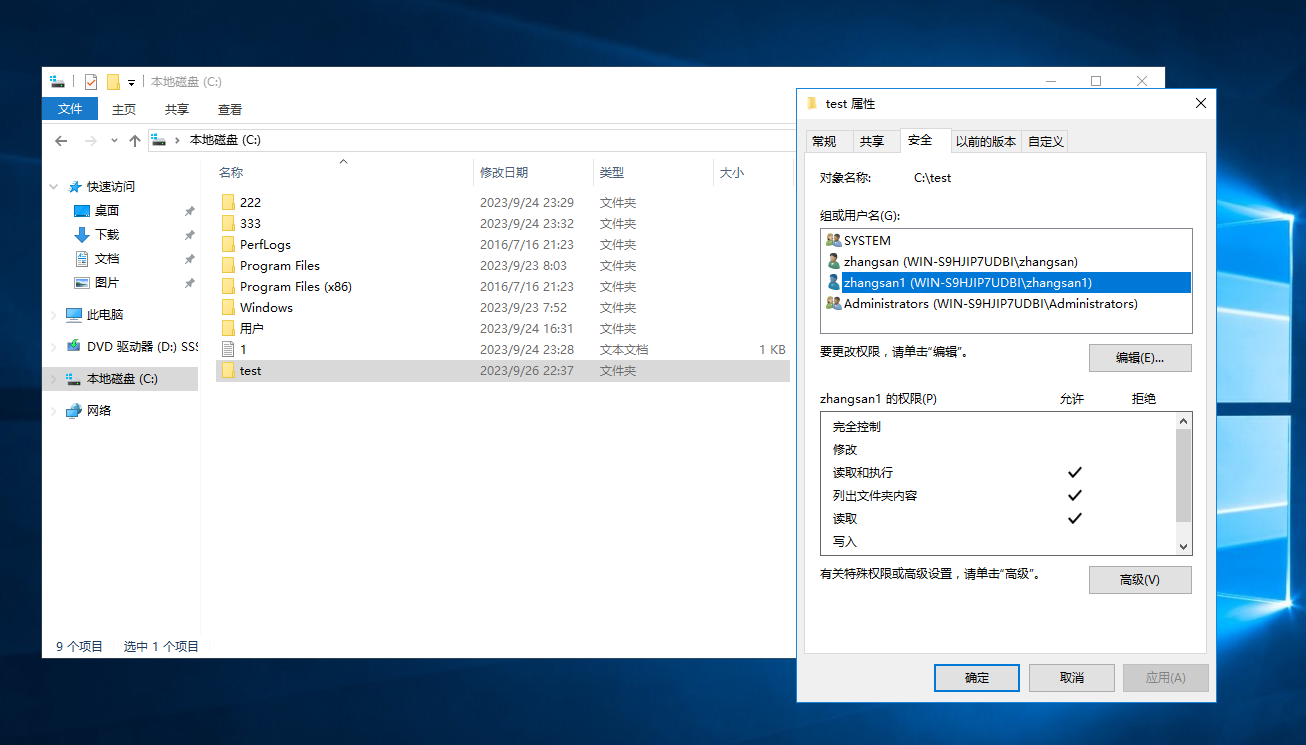Select the 用户 folder icon
Viewport: 1306px width, 745px height.
tap(228, 328)
